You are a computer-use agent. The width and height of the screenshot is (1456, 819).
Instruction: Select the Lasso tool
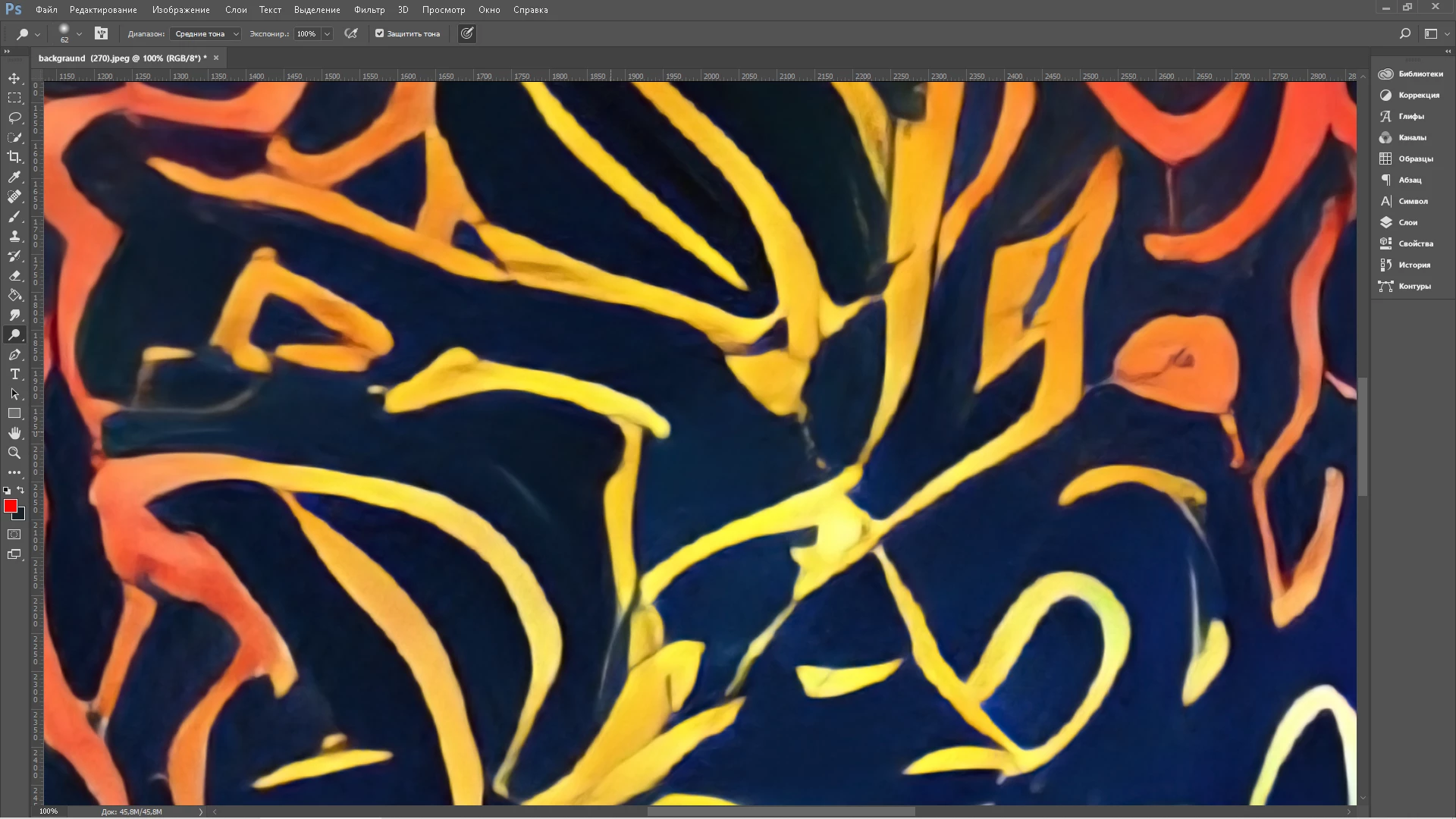pos(14,118)
